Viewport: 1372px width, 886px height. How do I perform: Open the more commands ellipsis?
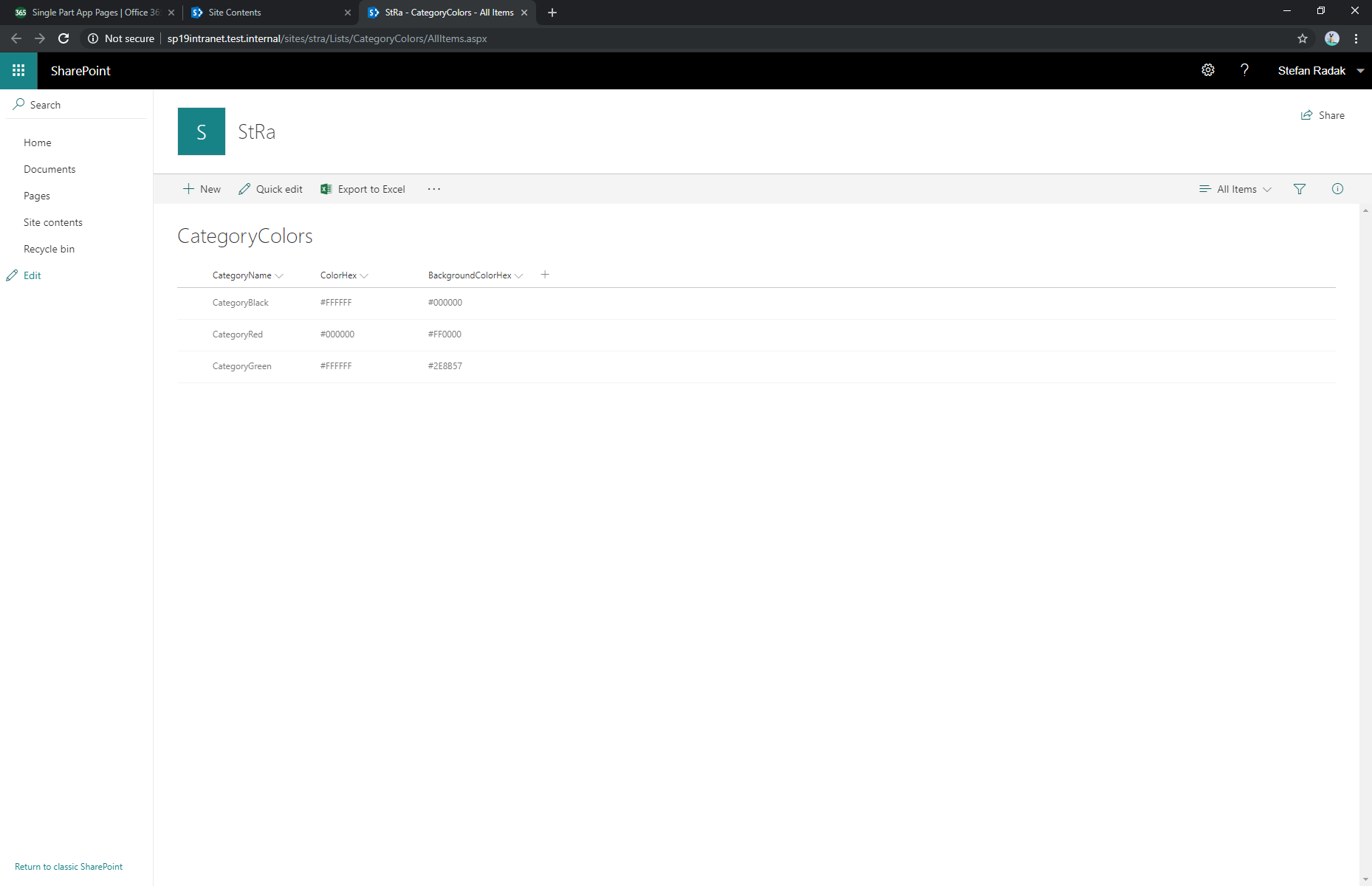(x=434, y=189)
